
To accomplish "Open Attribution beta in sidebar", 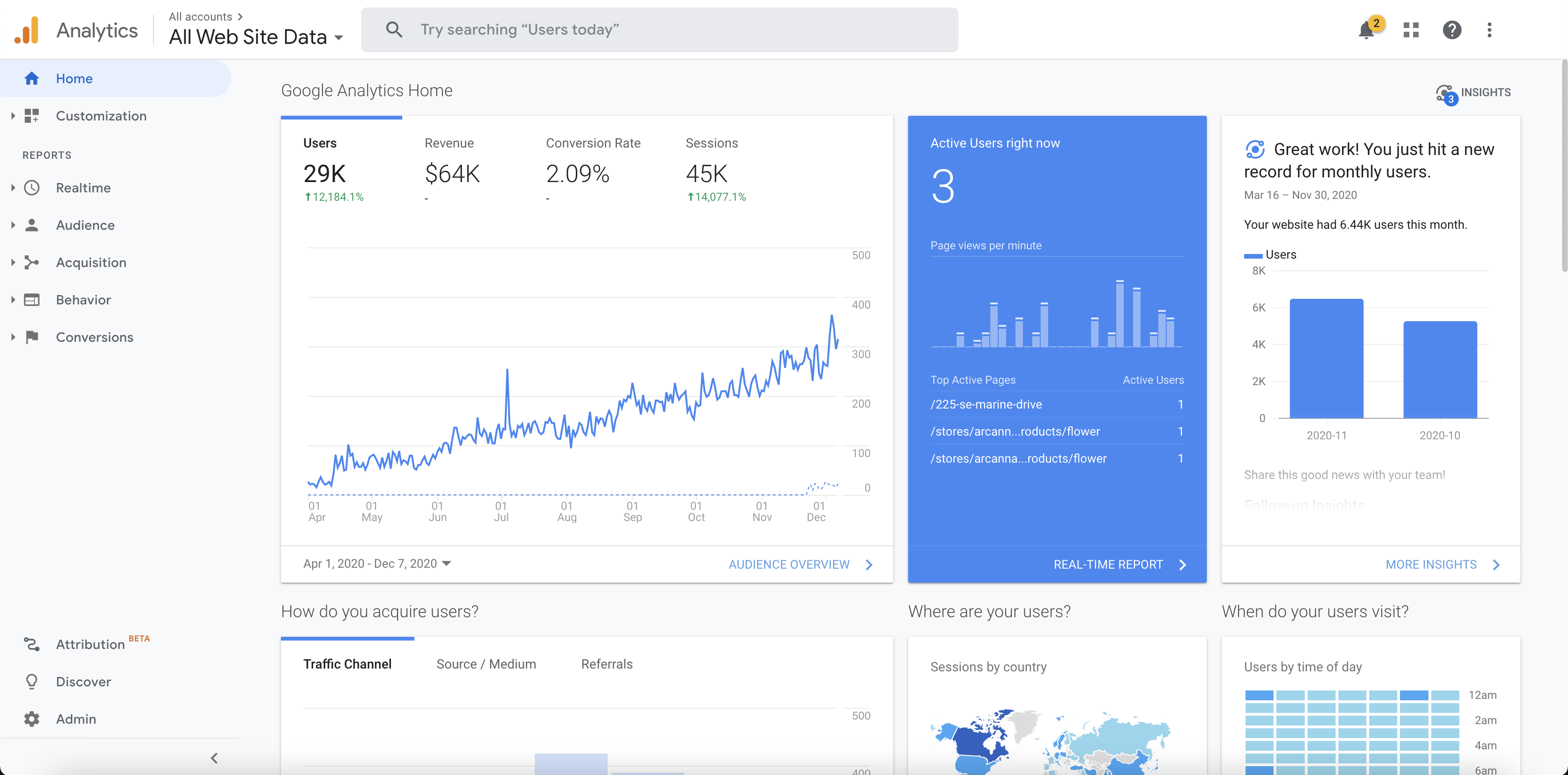I will click(x=90, y=644).
